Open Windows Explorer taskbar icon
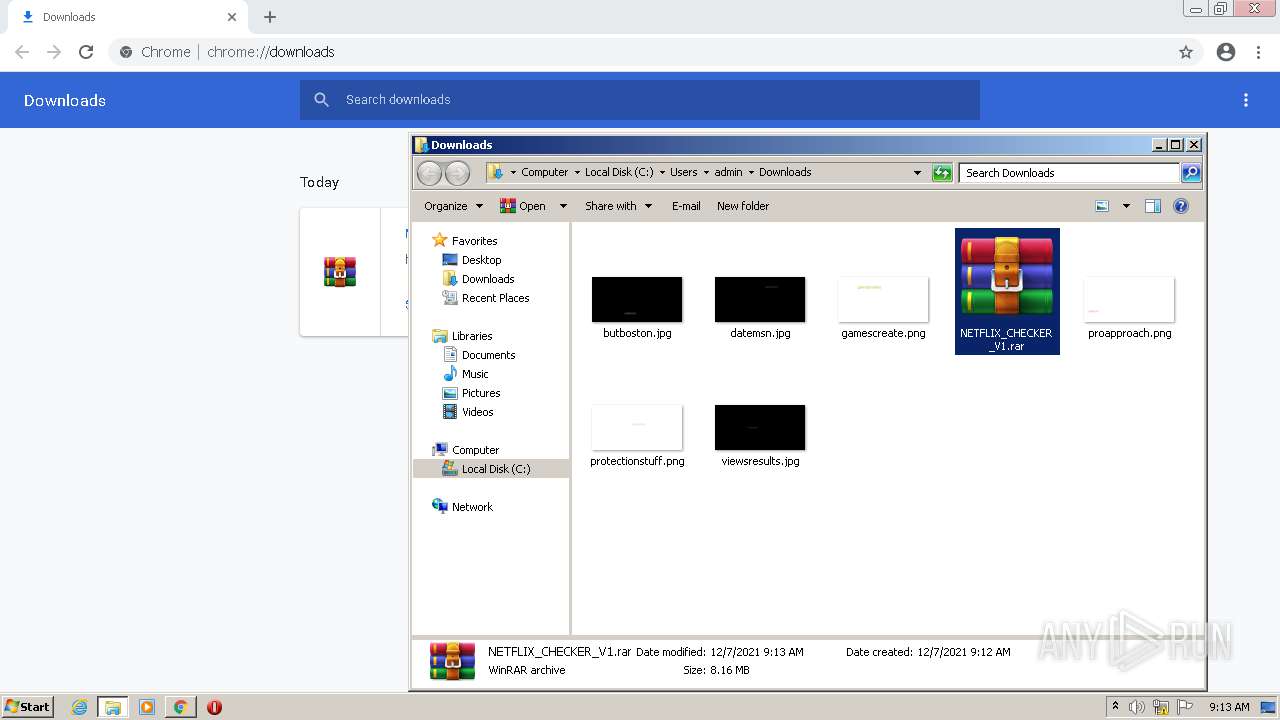This screenshot has height=720, width=1280. [113, 707]
